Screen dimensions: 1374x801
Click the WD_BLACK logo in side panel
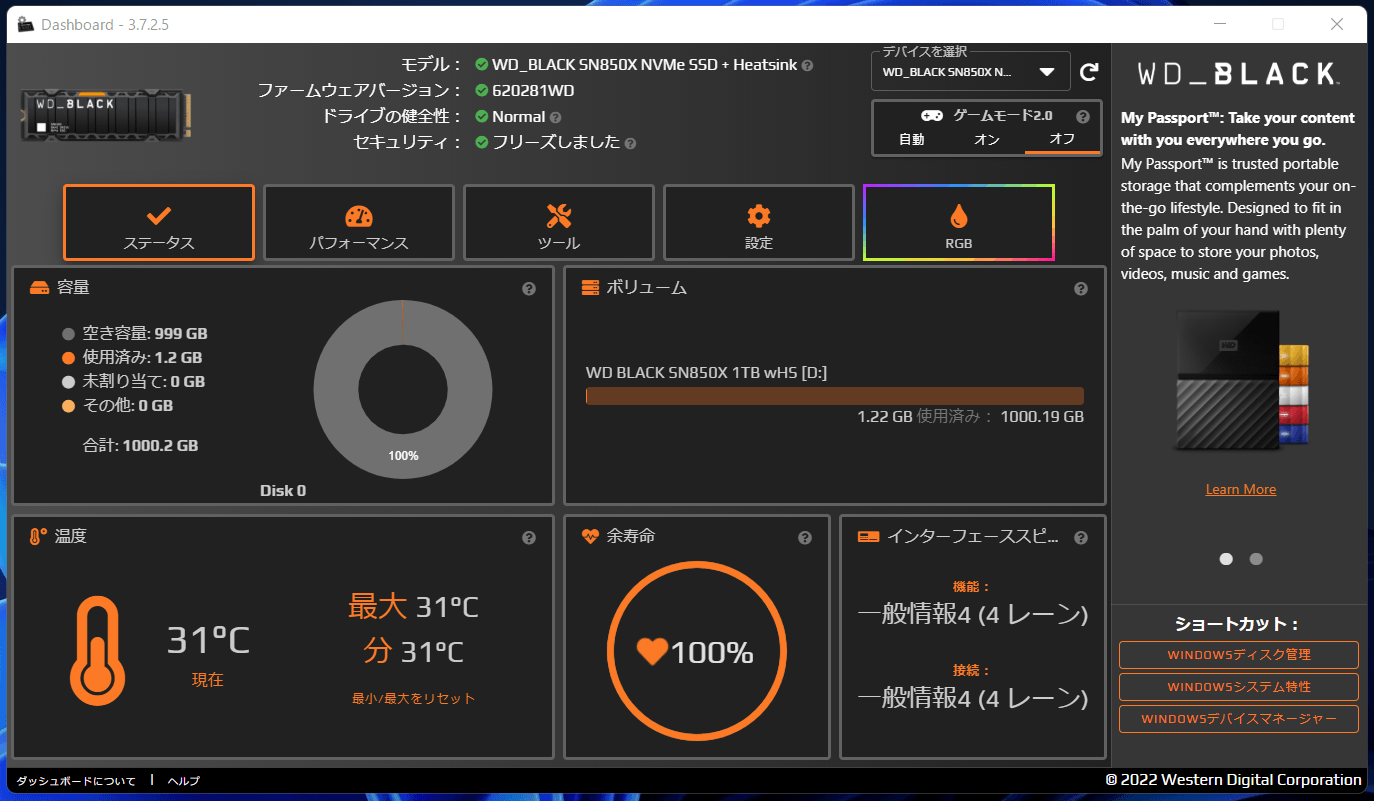coord(1238,73)
